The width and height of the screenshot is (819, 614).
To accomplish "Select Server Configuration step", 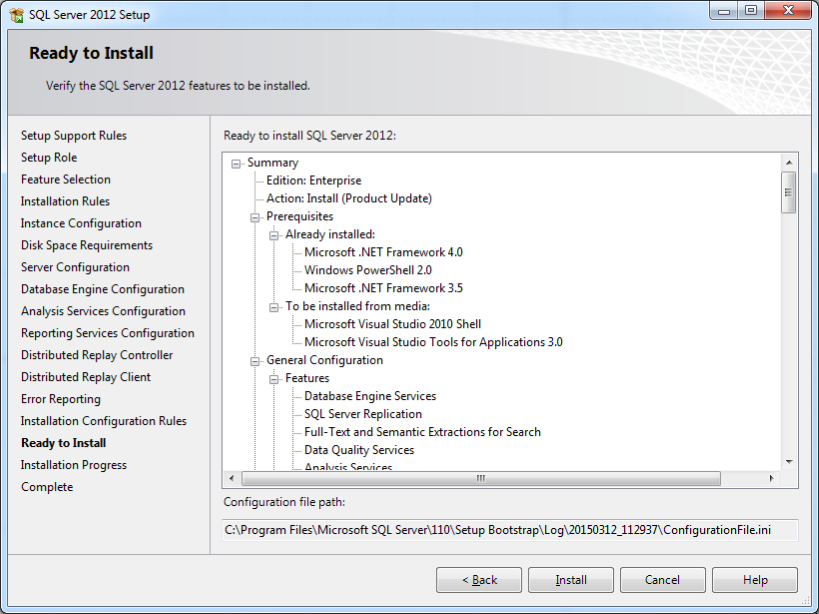I will (x=75, y=267).
